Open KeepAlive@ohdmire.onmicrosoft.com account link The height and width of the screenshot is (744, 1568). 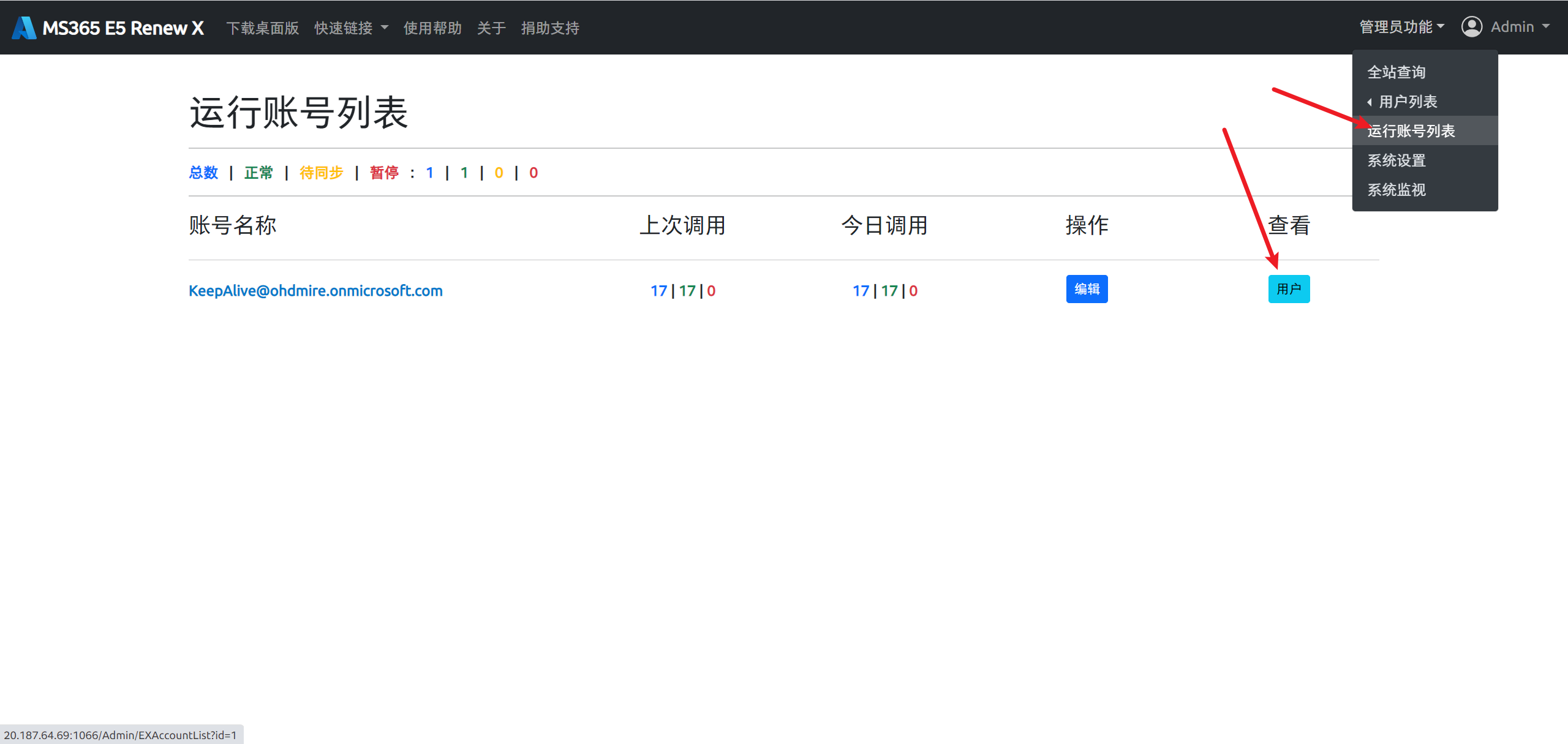[316, 290]
